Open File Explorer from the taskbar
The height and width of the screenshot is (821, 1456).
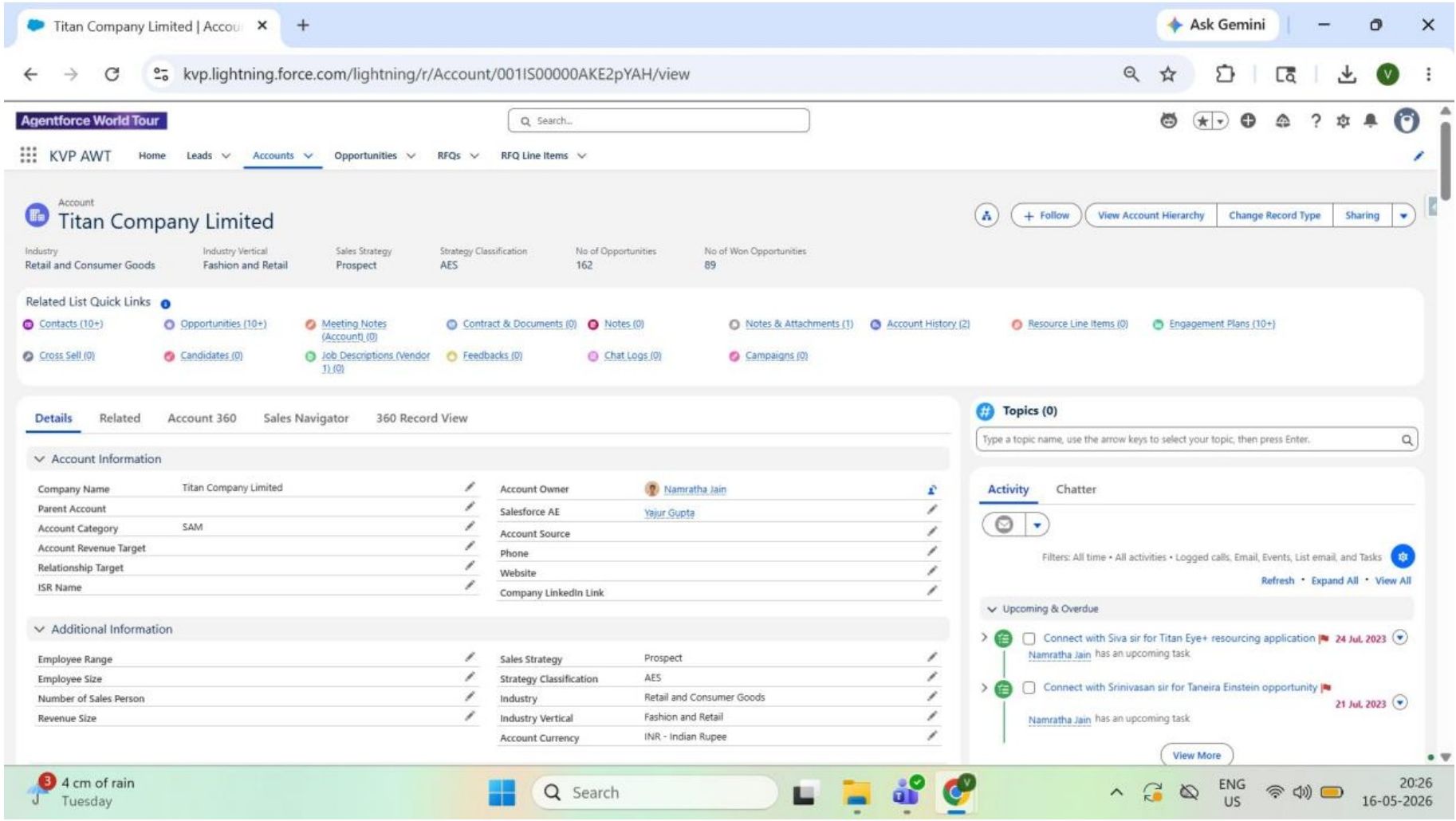[856, 792]
